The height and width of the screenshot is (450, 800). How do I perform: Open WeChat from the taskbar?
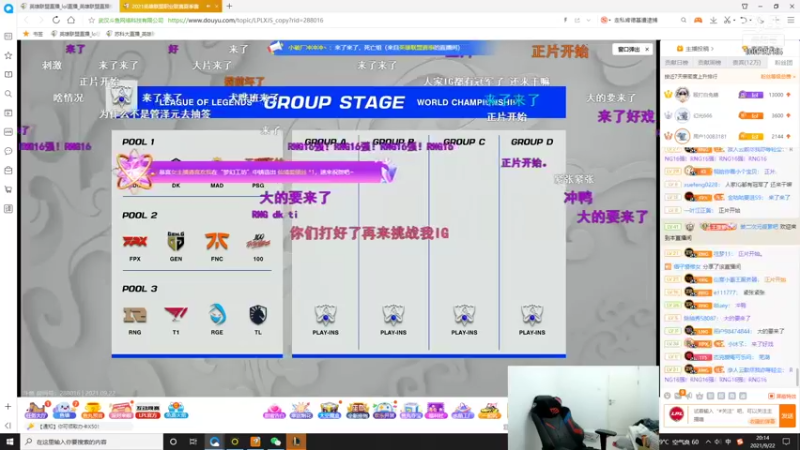tap(276, 442)
